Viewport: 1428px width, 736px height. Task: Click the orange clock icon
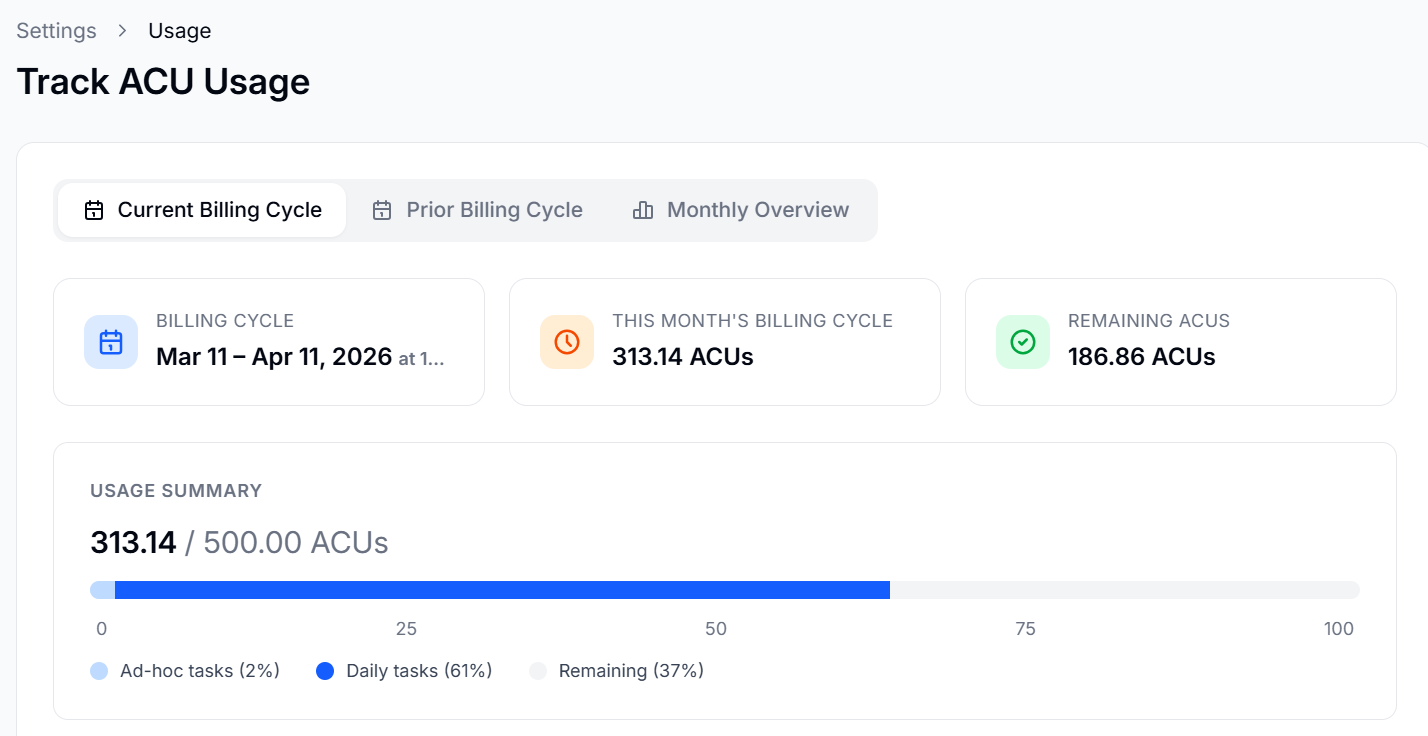(567, 342)
